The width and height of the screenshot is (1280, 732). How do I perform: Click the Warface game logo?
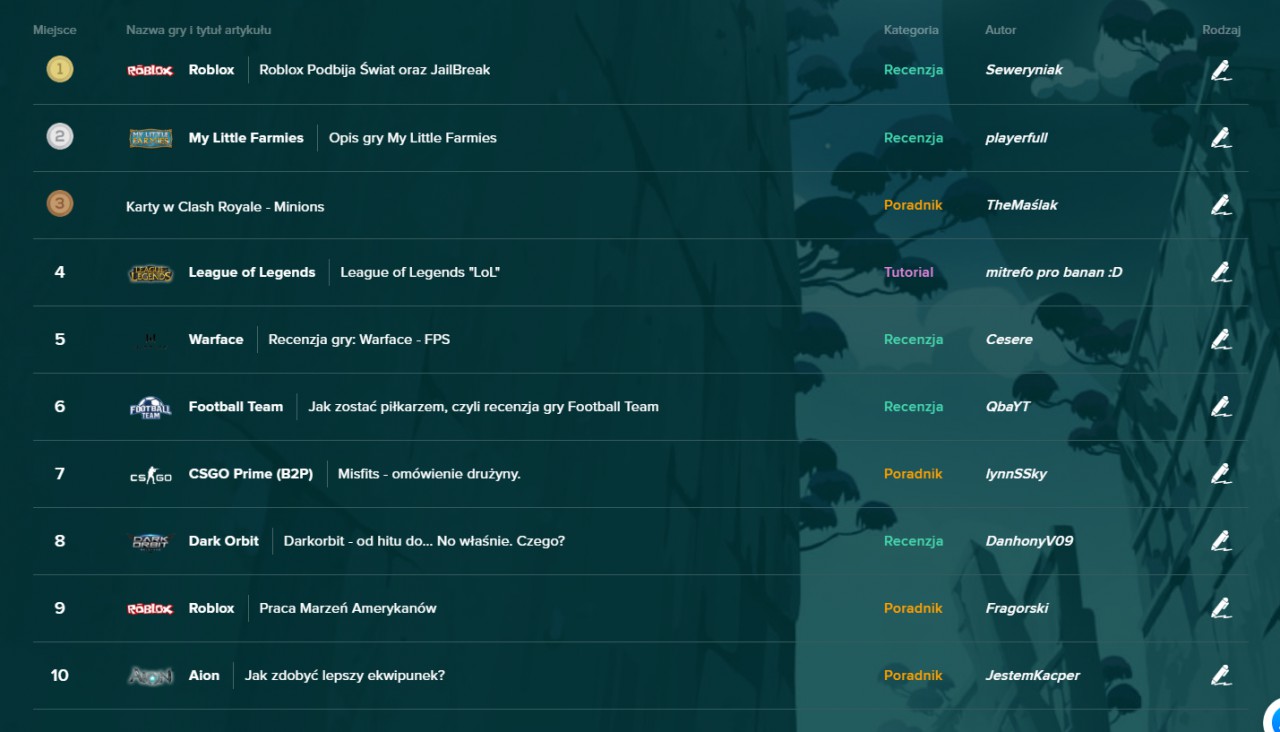pyautogui.click(x=150, y=340)
